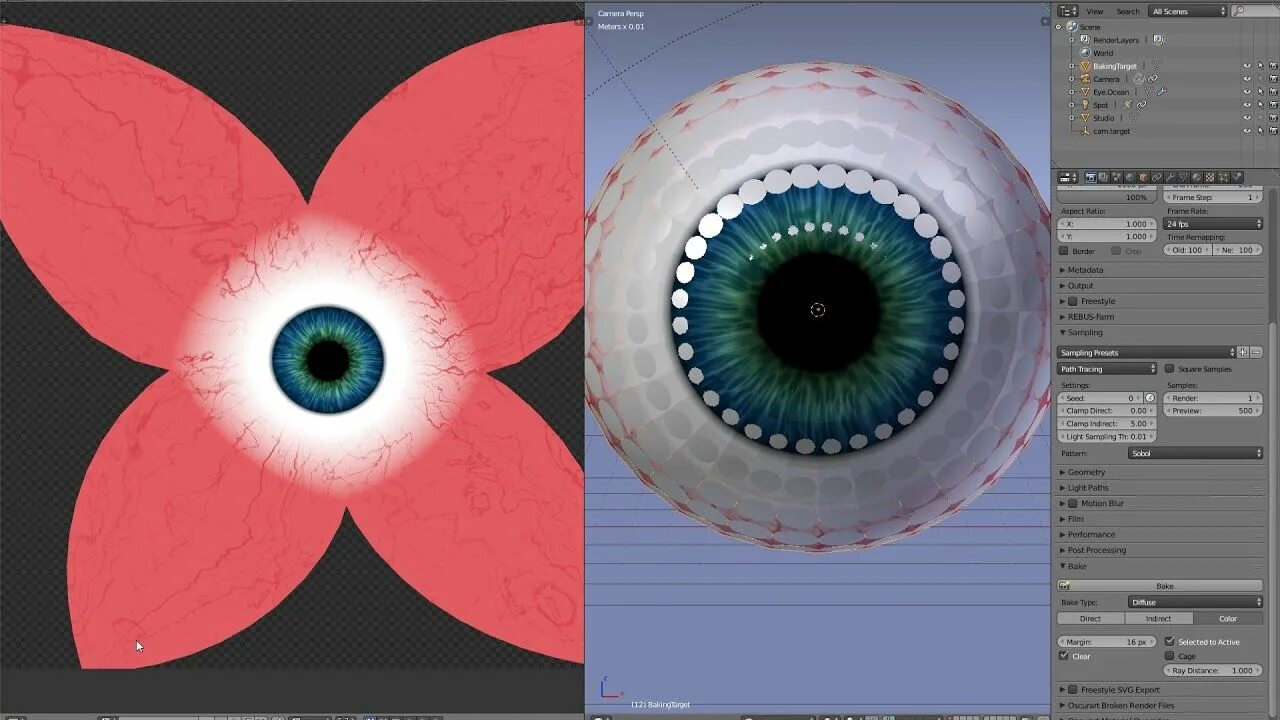Open the Mesh Data triangle tab icon

click(1183, 177)
